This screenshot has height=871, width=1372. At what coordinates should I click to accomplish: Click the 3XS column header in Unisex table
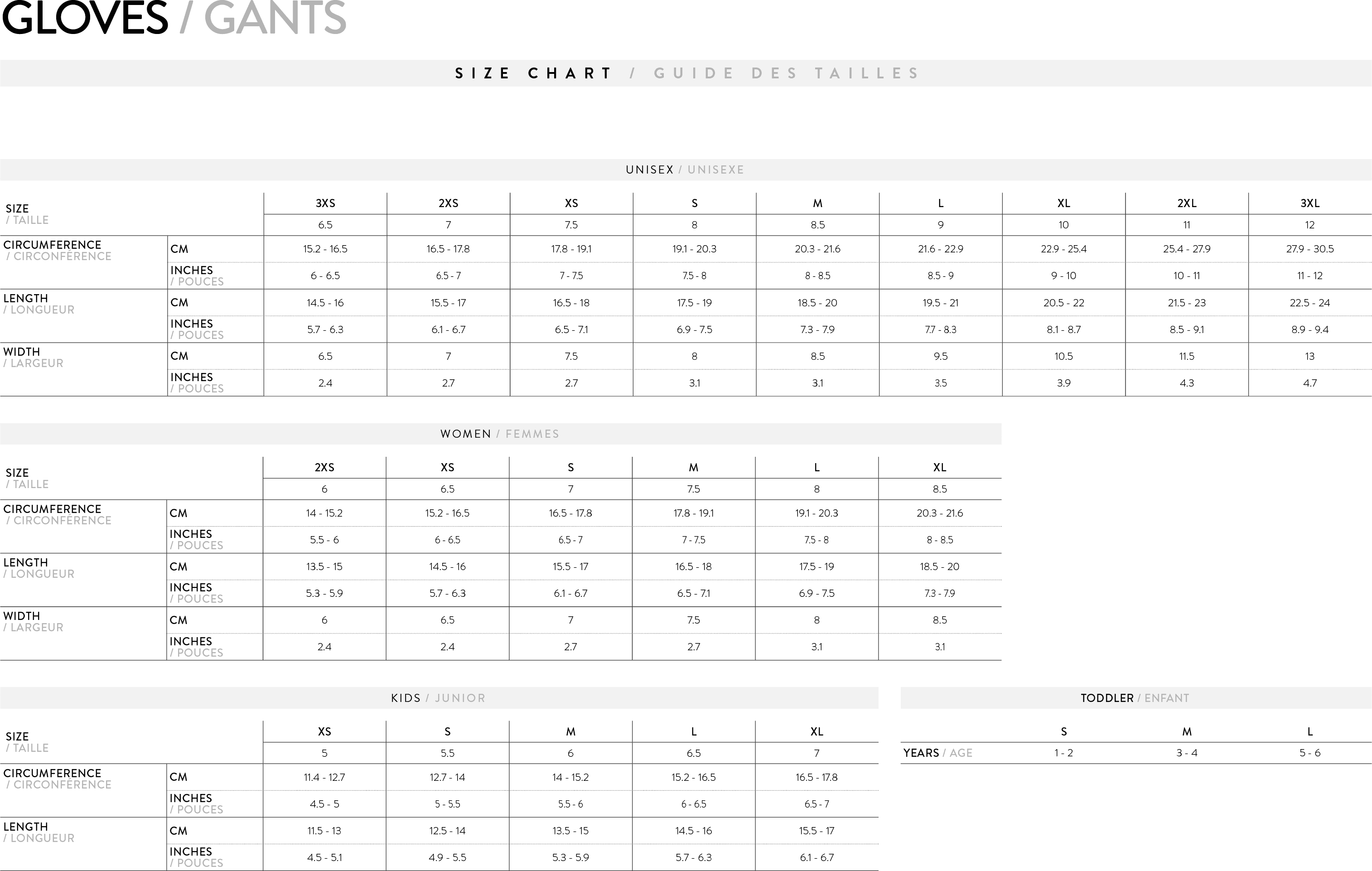tap(325, 203)
